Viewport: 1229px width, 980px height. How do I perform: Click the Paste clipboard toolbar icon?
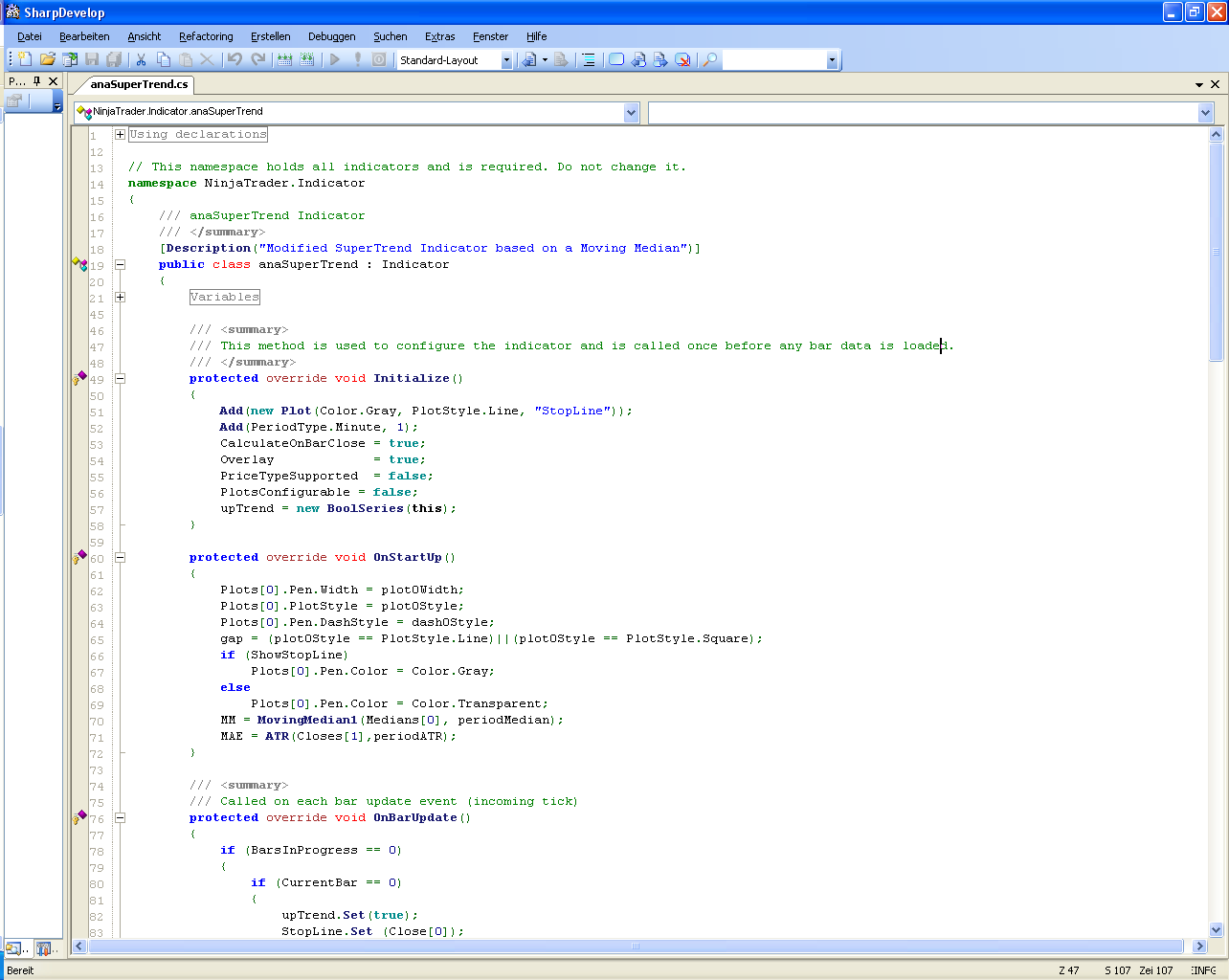pyautogui.click(x=186, y=59)
